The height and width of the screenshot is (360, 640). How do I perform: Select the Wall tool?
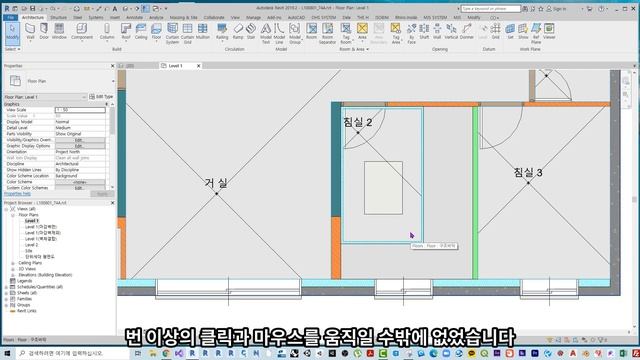[x=30, y=32]
